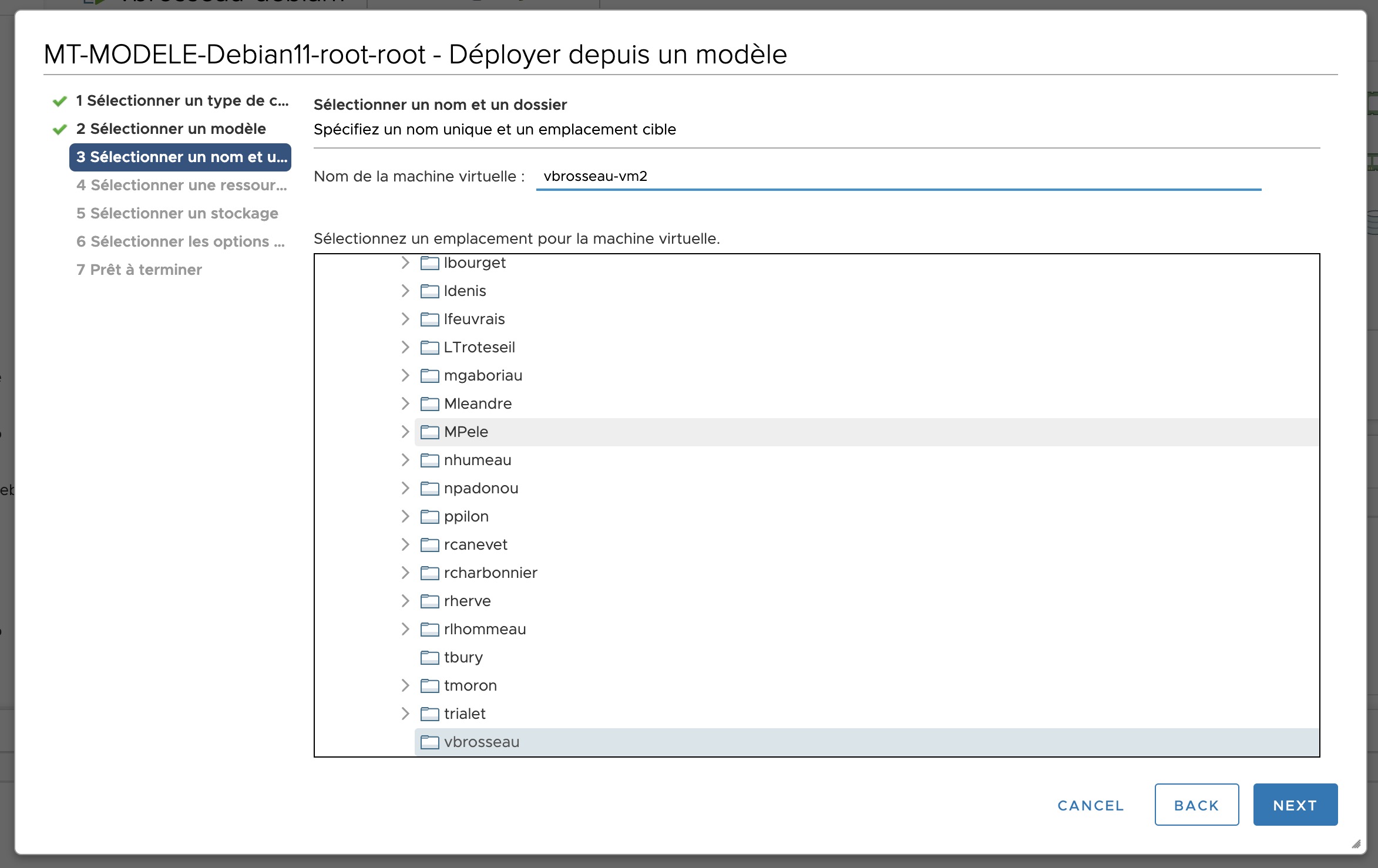Screen dimensions: 1378x868
Task: Expand the ldenis folder
Action: pyautogui.click(x=405, y=291)
